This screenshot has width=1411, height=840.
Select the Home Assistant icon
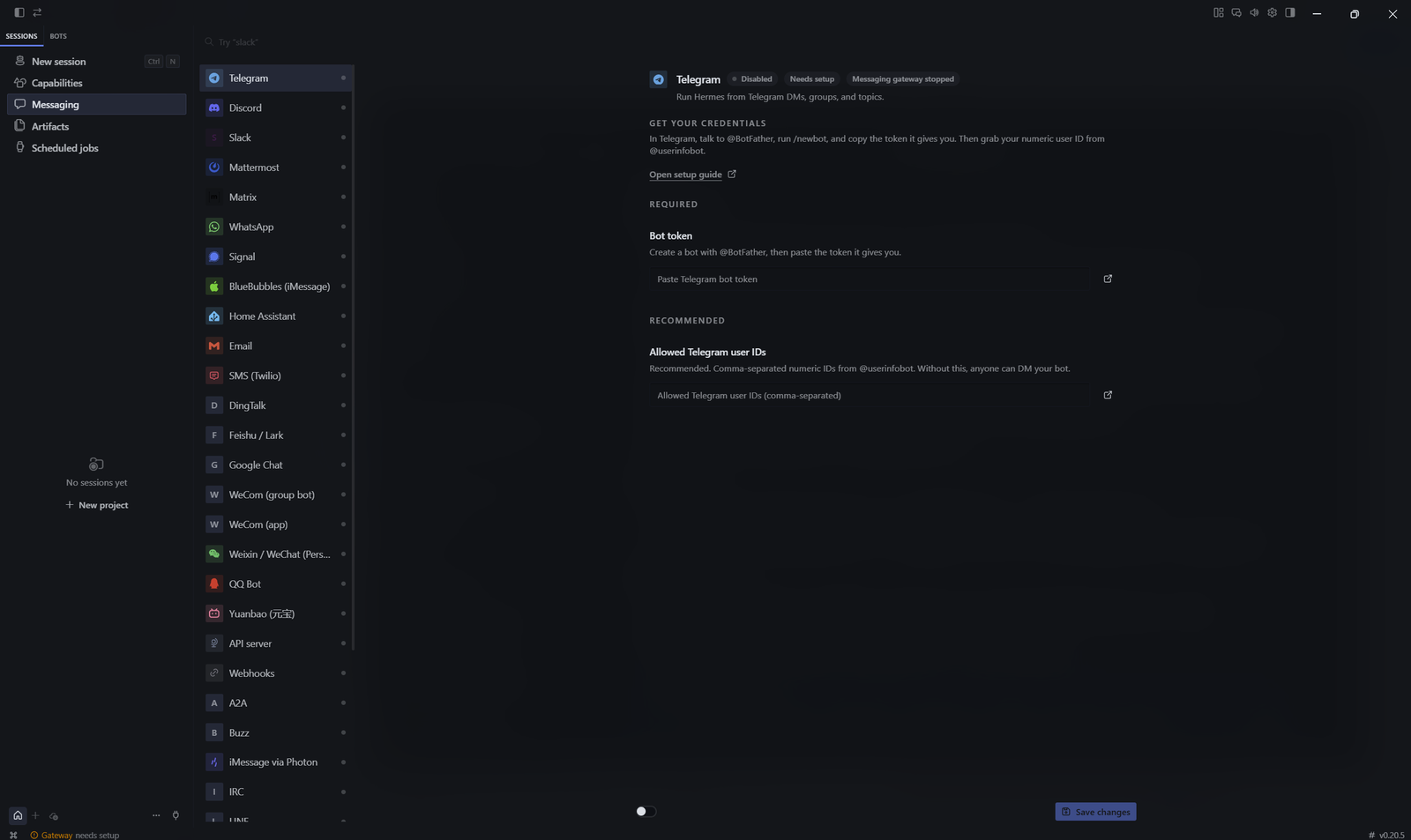(214, 316)
